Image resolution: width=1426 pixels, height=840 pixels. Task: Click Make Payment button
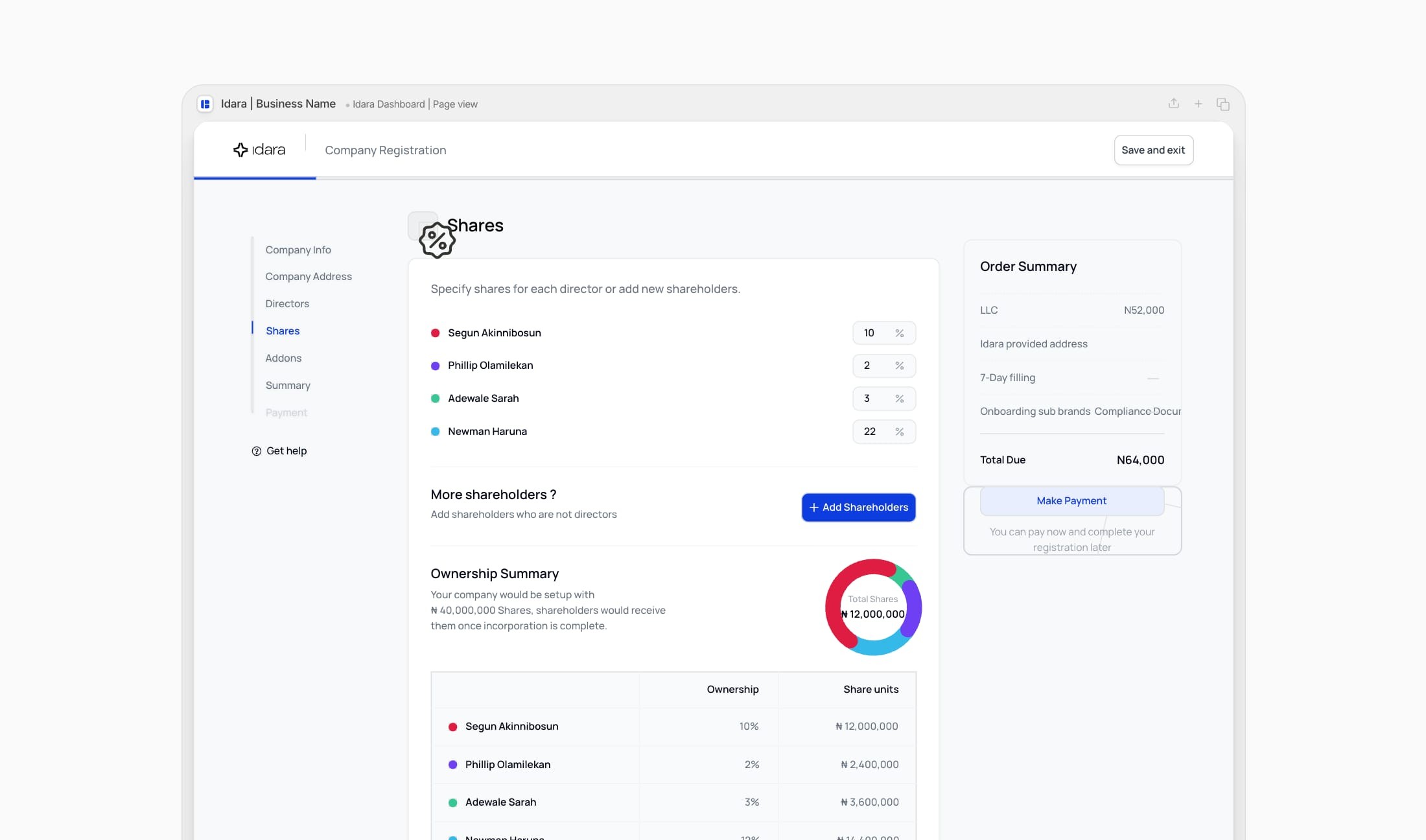(x=1071, y=501)
